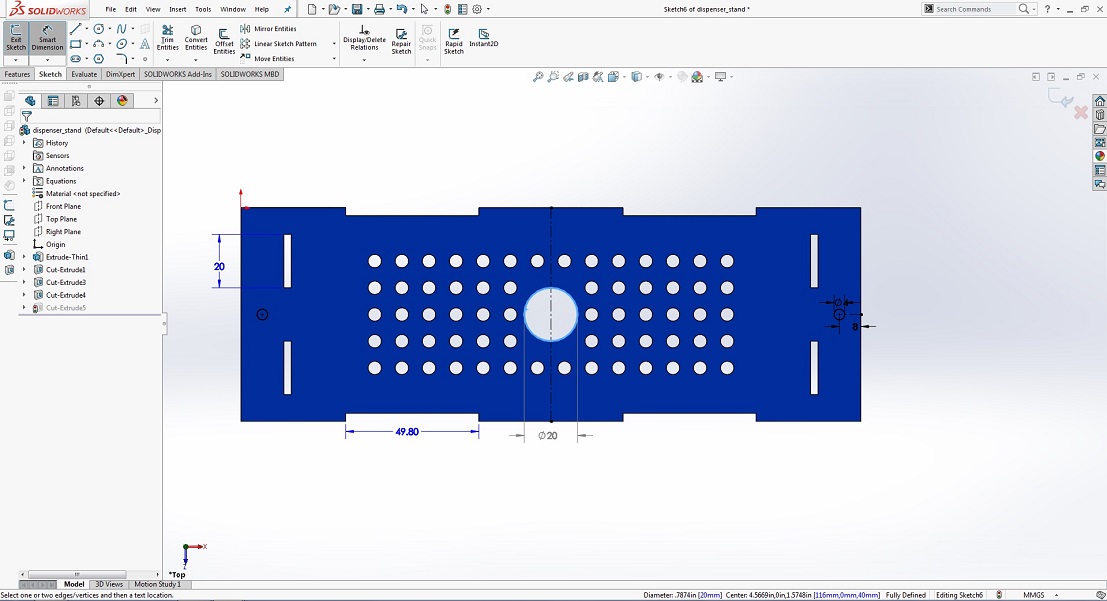Viewport: 1107px width, 601px height.
Task: Select the sketch Text tool
Action: tap(145, 44)
